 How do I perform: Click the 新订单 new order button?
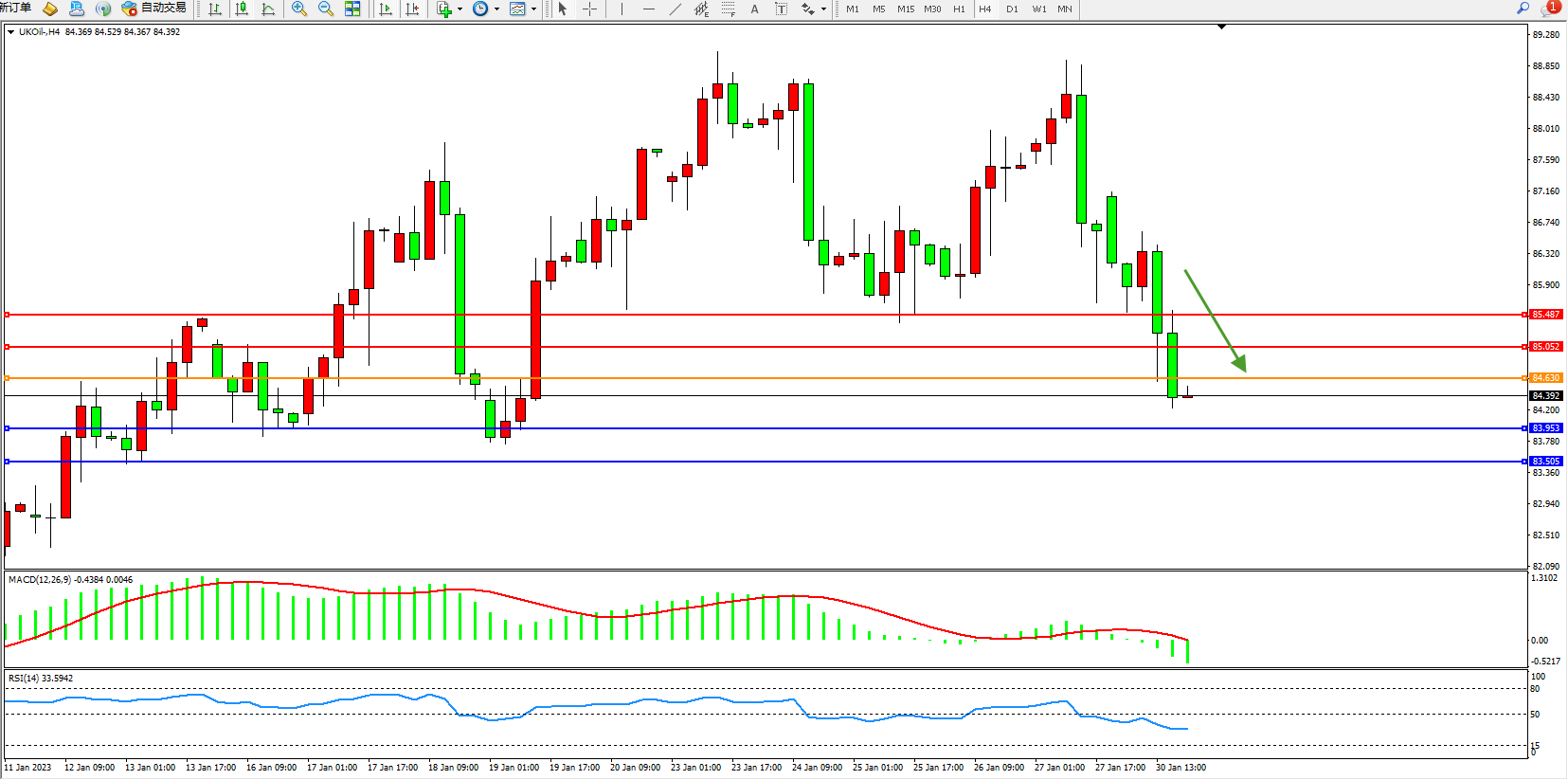pos(16,8)
